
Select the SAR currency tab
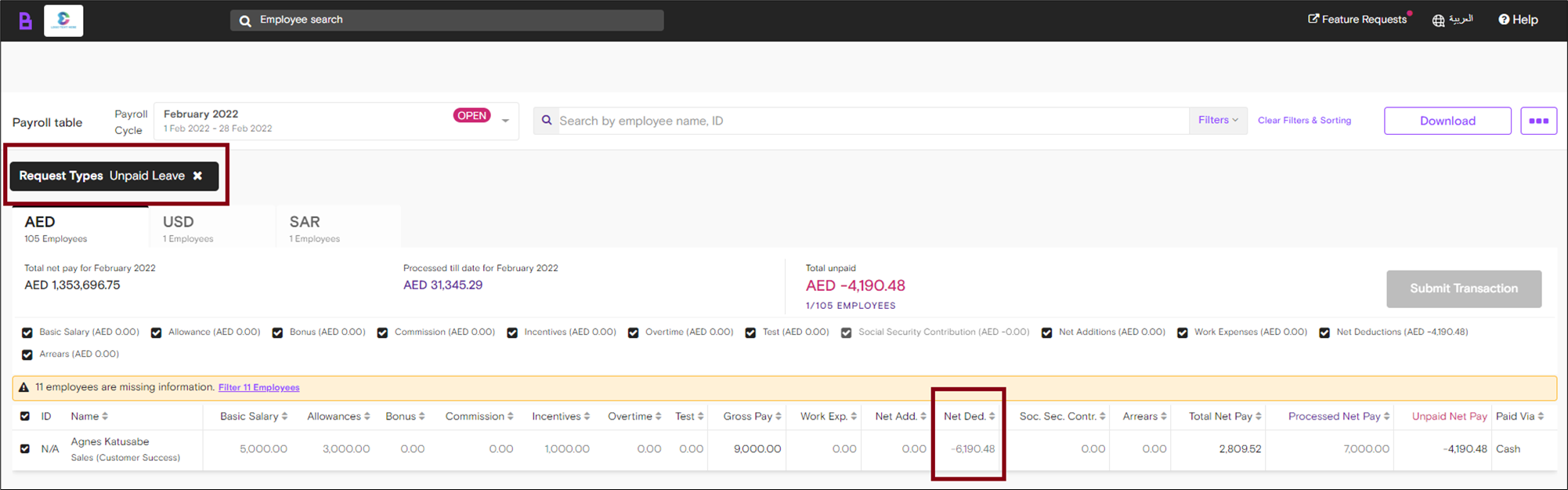coord(338,228)
